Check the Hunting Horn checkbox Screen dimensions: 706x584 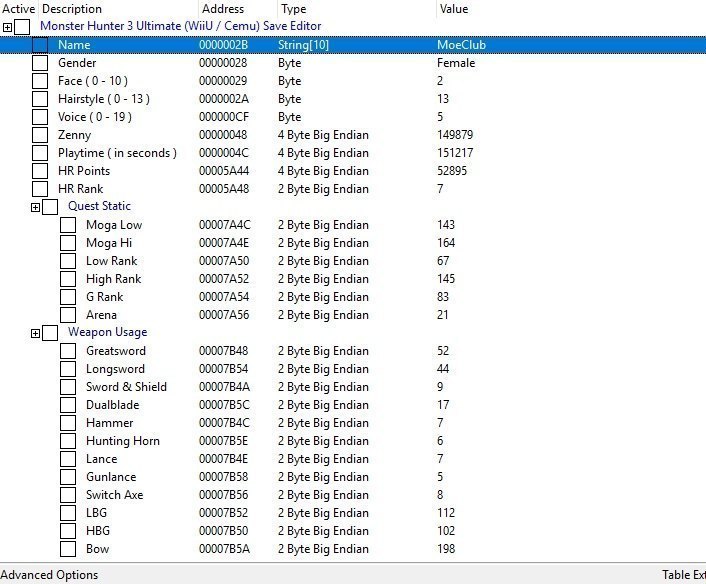68,441
